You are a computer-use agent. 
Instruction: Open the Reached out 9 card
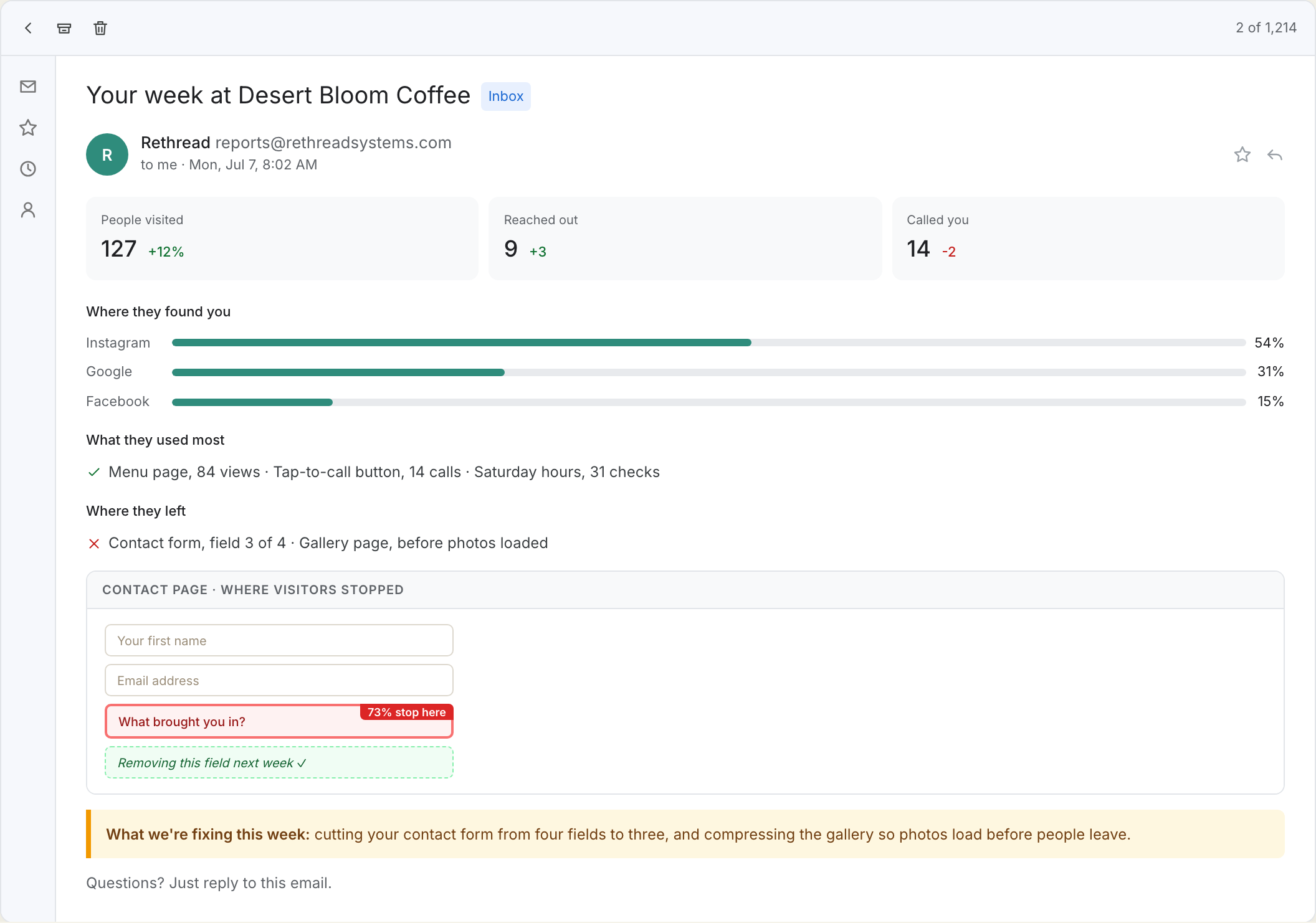click(685, 239)
